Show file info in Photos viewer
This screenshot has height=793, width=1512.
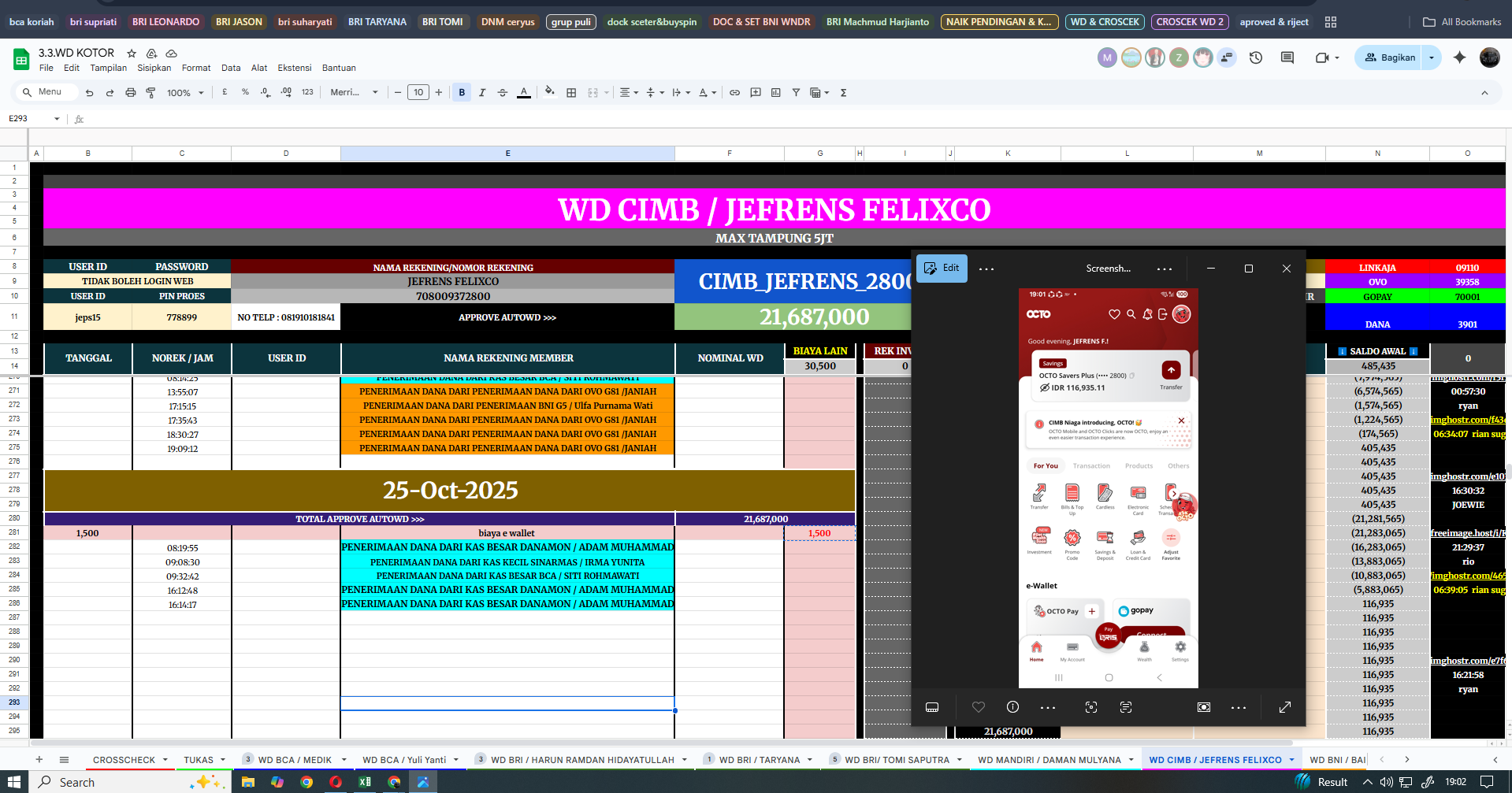coord(1013,707)
